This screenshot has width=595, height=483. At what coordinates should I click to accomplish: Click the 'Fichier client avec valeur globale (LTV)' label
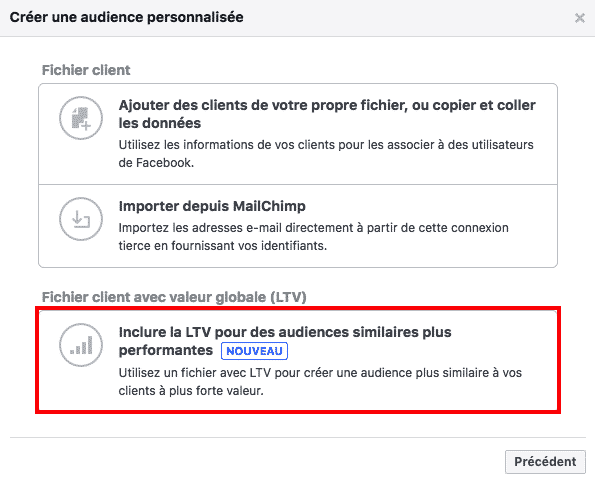click(x=174, y=297)
